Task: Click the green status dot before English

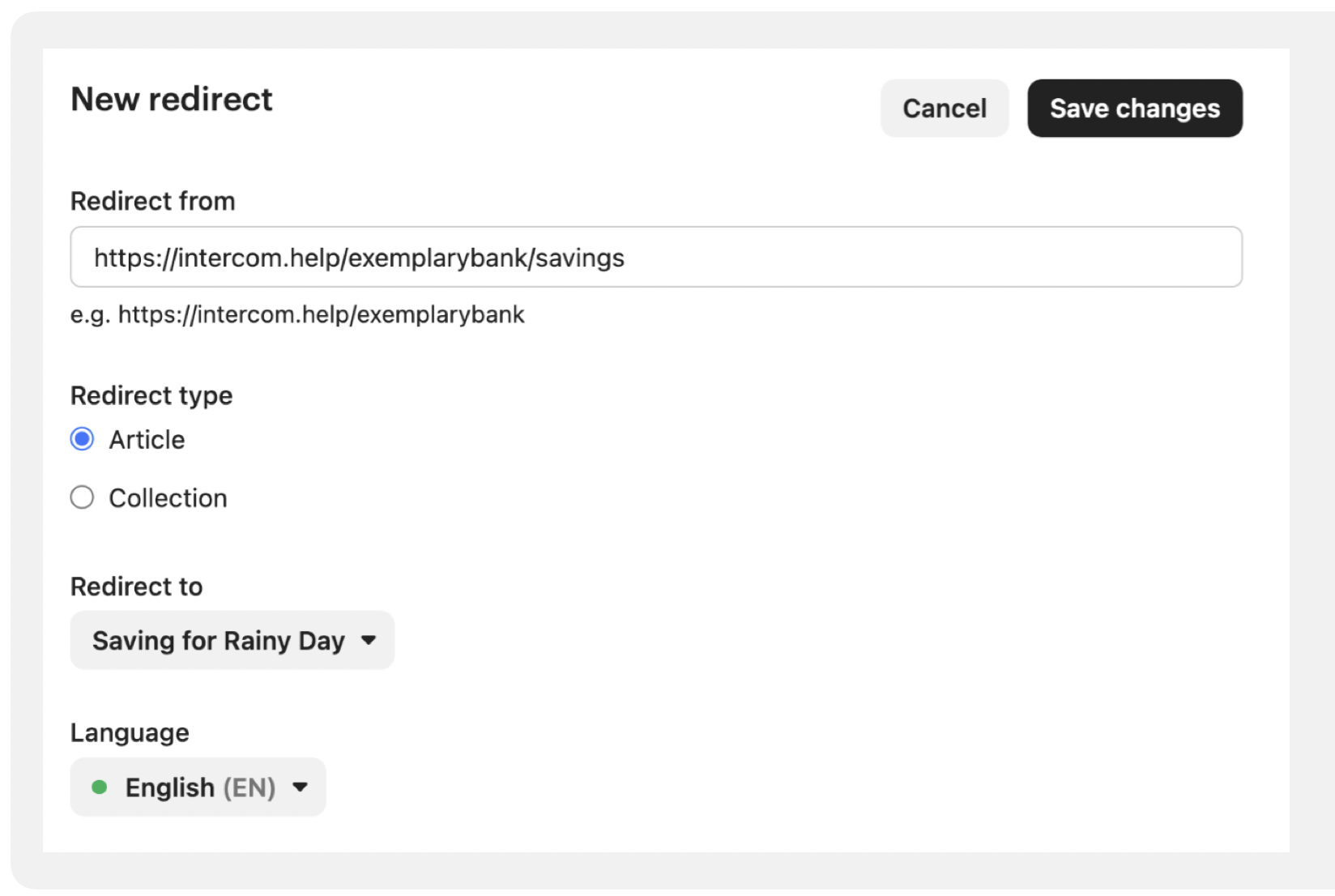Action: [x=100, y=787]
